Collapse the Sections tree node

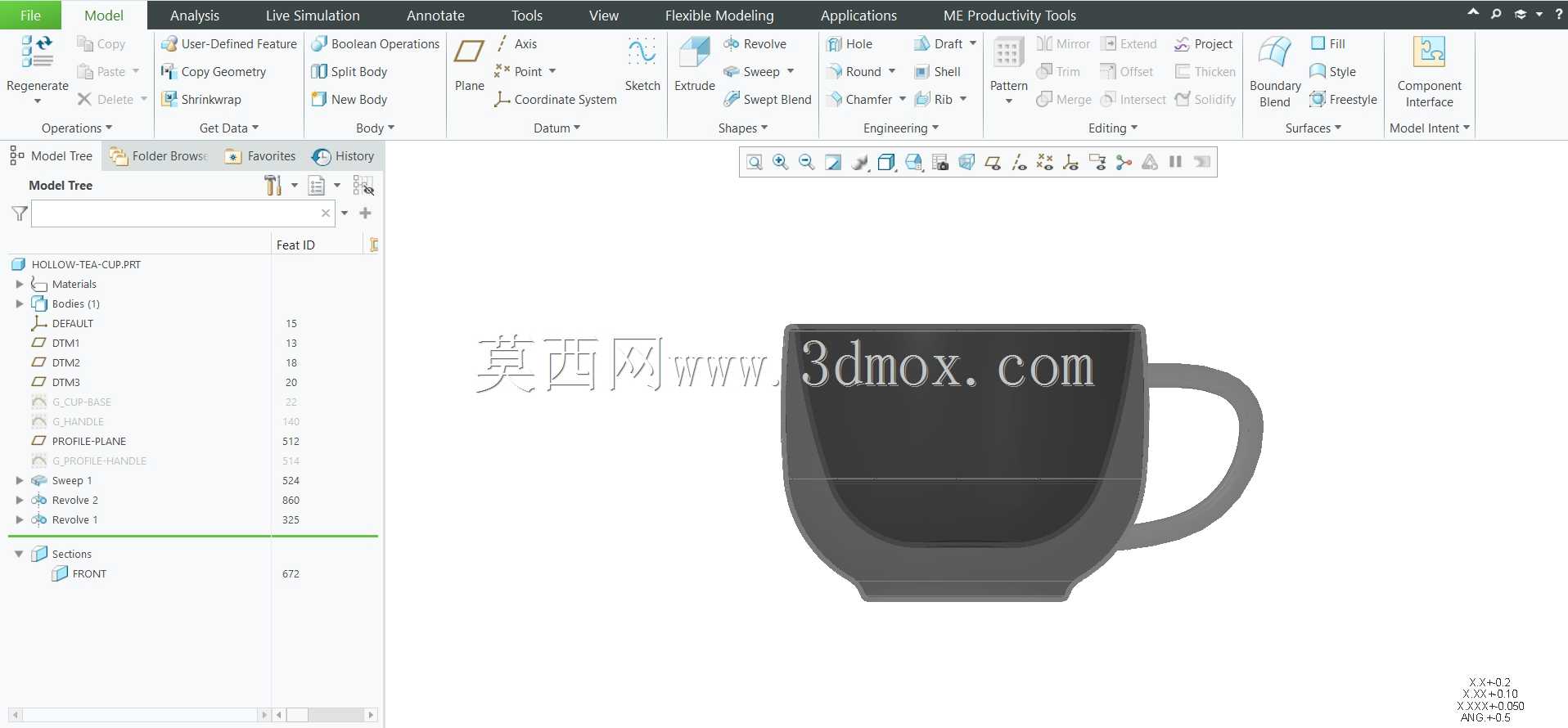(19, 555)
